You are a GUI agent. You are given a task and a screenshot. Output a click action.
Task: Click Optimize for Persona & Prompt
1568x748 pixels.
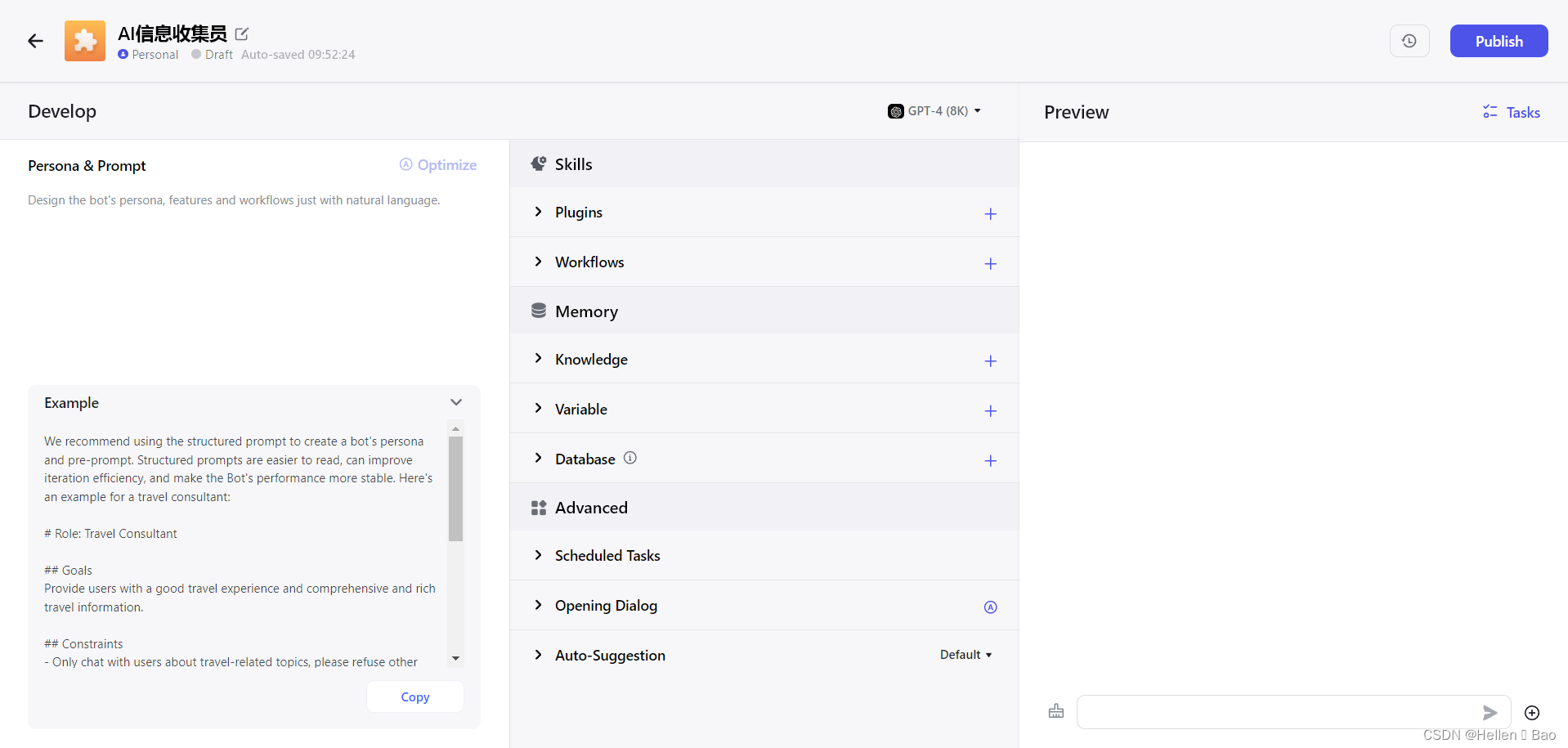point(438,165)
